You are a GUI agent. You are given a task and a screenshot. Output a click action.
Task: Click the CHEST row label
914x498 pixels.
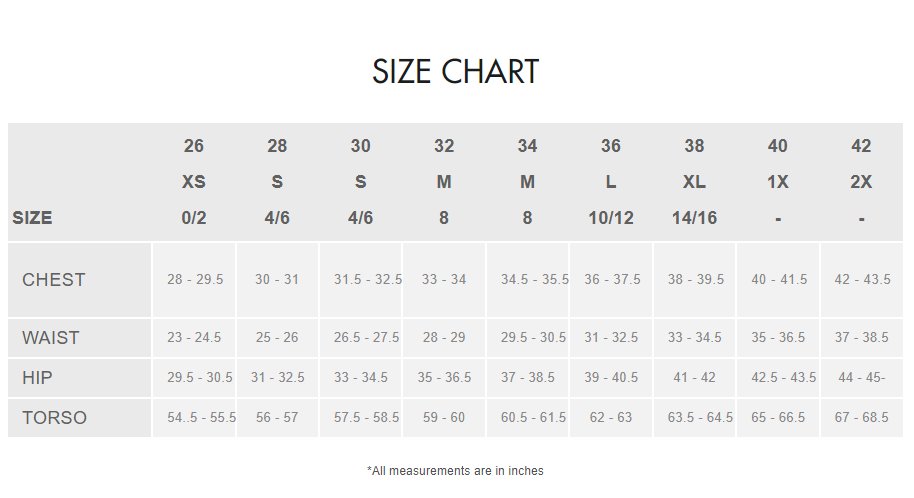click(x=54, y=280)
